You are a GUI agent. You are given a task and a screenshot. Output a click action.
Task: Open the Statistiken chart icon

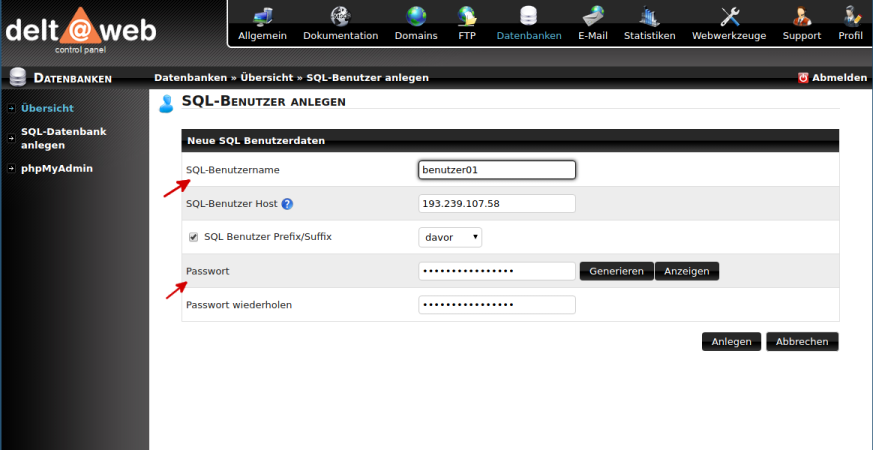(x=649, y=17)
